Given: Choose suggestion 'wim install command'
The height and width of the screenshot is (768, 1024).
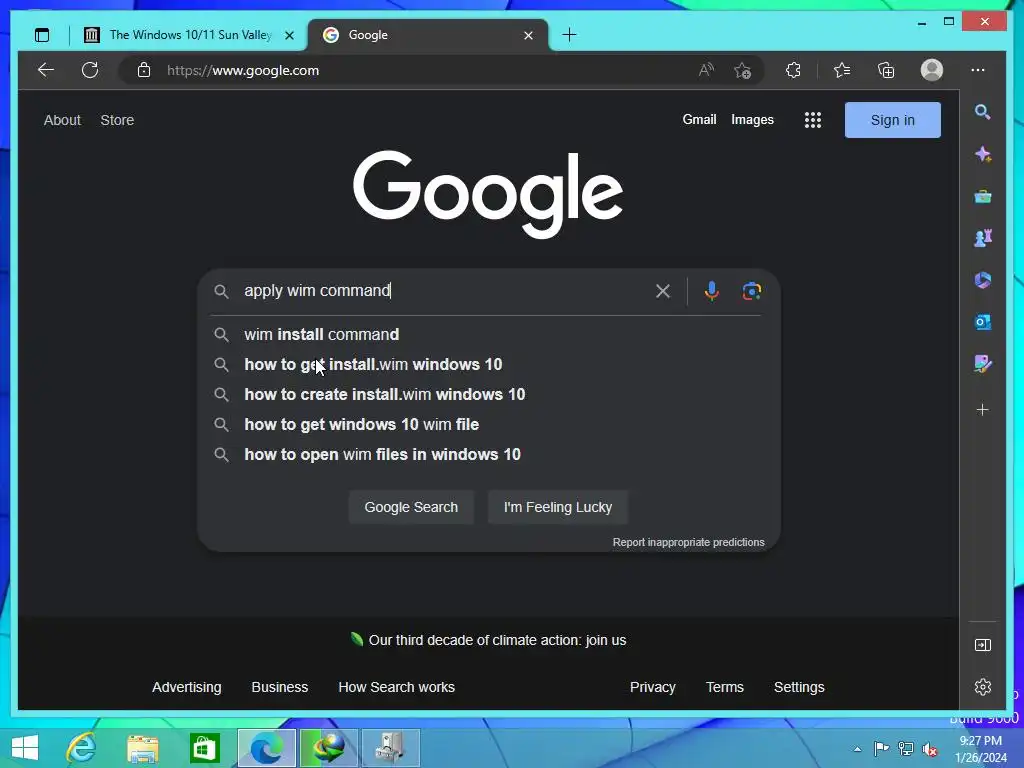Looking at the screenshot, I should click(x=486, y=334).
